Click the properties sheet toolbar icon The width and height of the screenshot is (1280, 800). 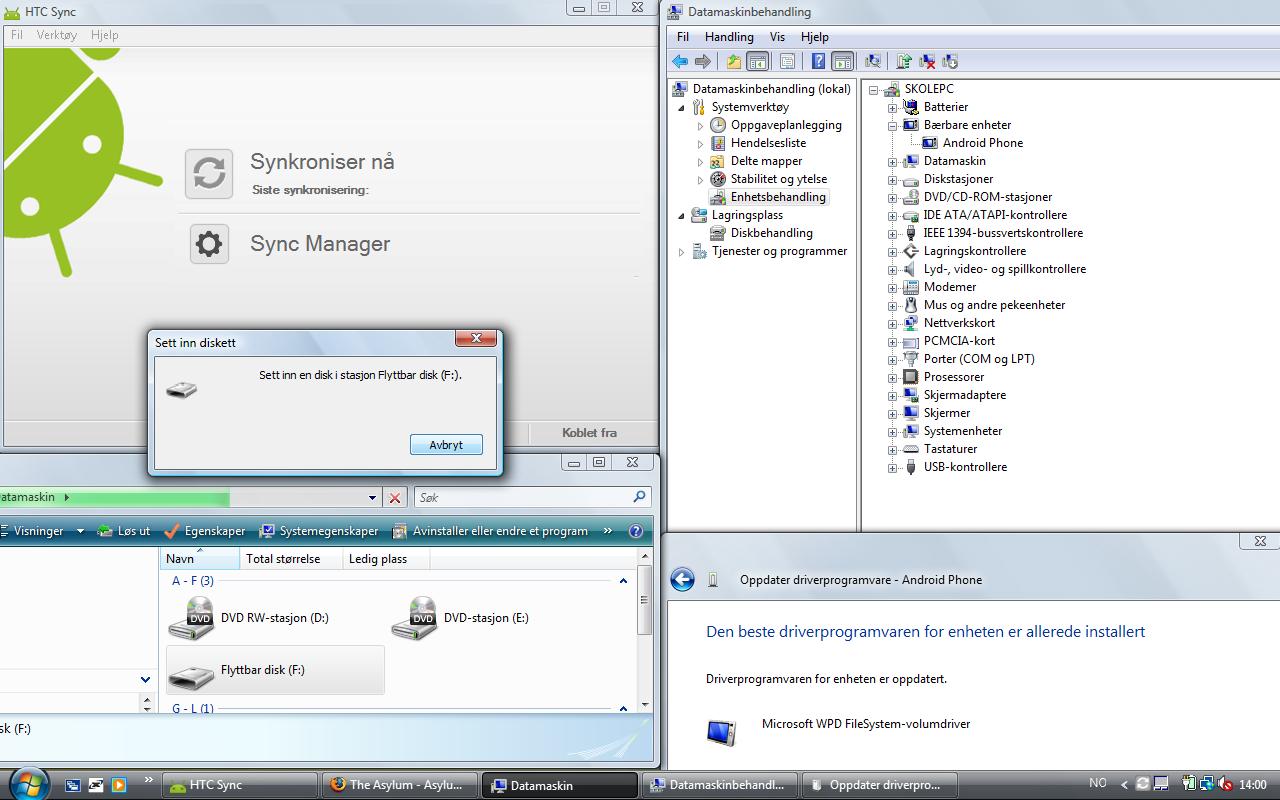788,62
